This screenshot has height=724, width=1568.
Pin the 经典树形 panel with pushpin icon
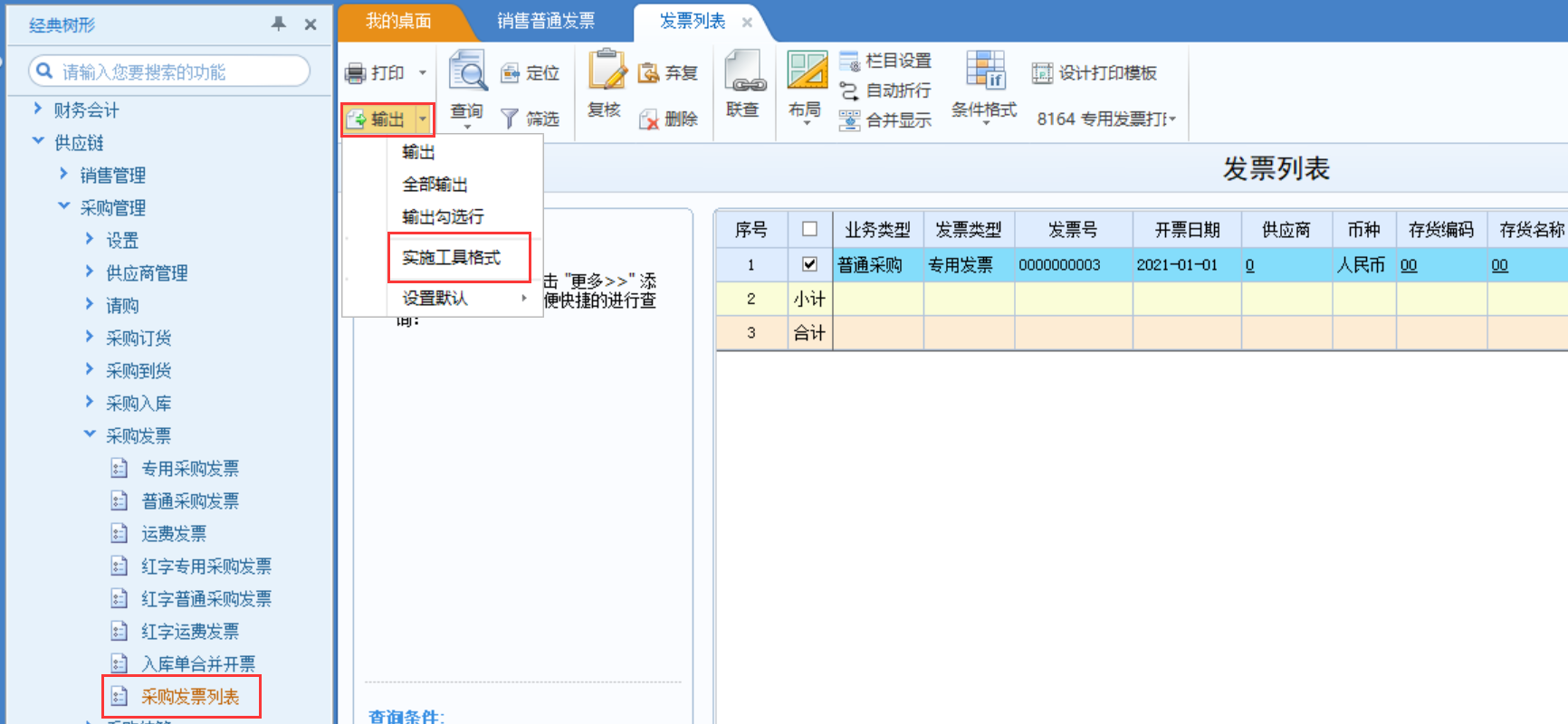279,24
